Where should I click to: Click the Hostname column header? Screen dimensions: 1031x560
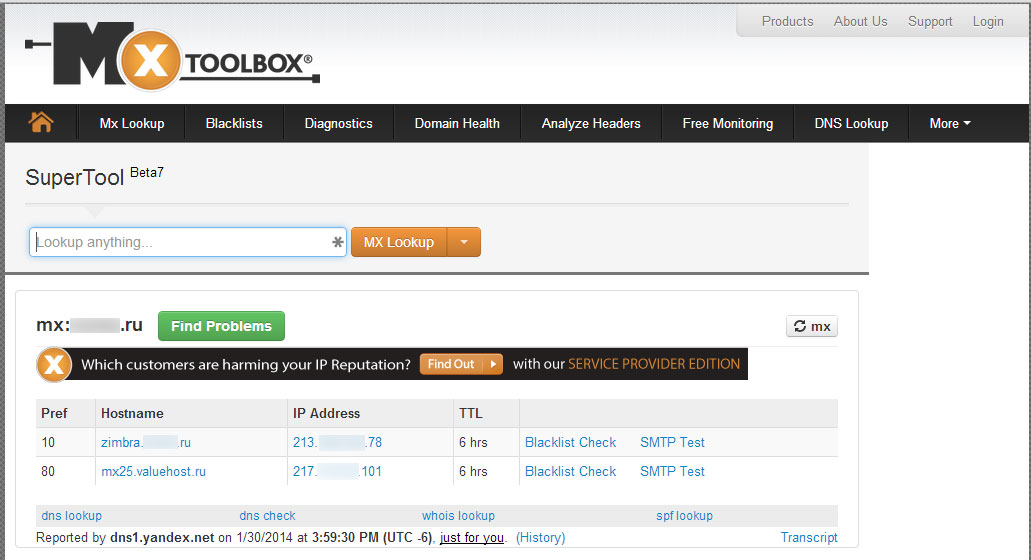click(132, 413)
